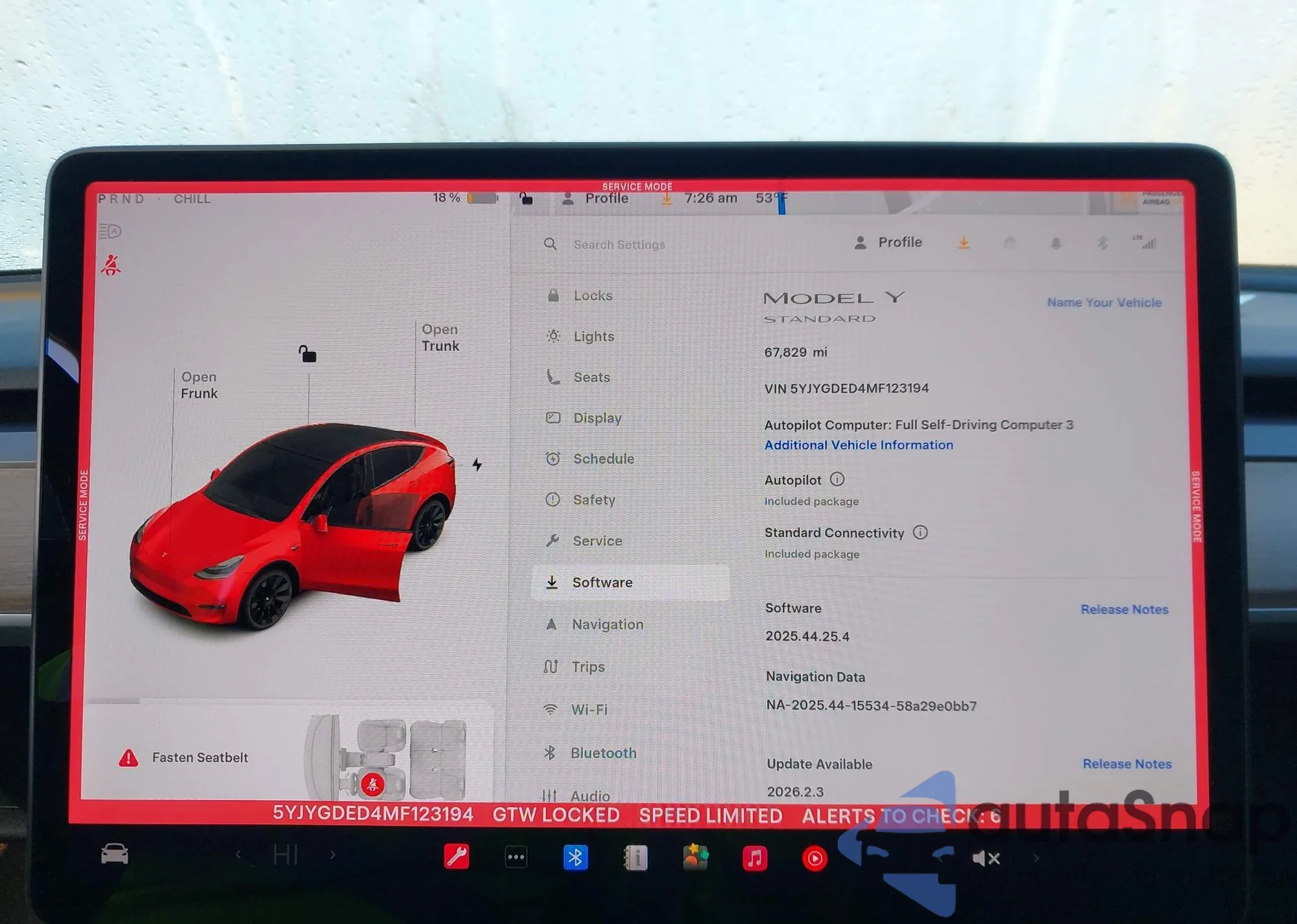
Task: Decrease temperature with left chevron near HI
Action: tap(238, 855)
